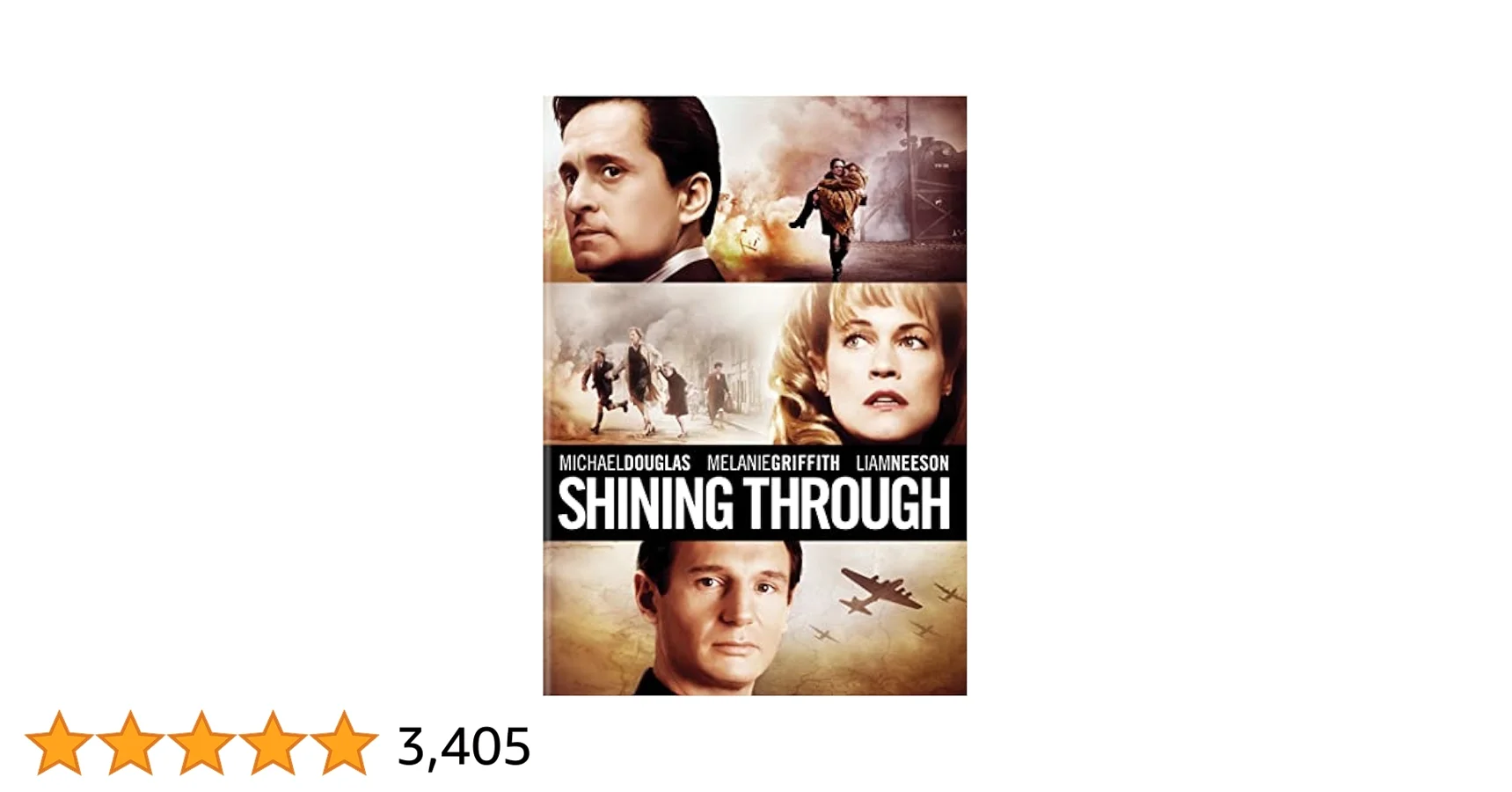Click the fifth rating star
This screenshot has height=792, width=1512.
click(344, 744)
